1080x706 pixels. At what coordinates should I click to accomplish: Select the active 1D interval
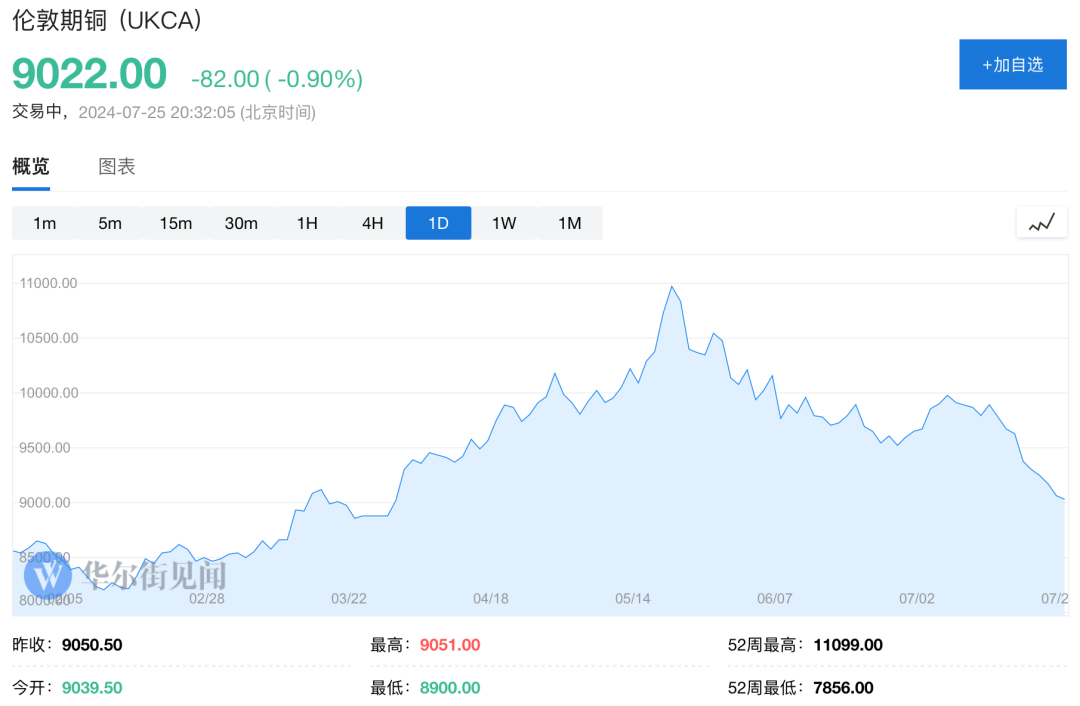(x=438, y=223)
